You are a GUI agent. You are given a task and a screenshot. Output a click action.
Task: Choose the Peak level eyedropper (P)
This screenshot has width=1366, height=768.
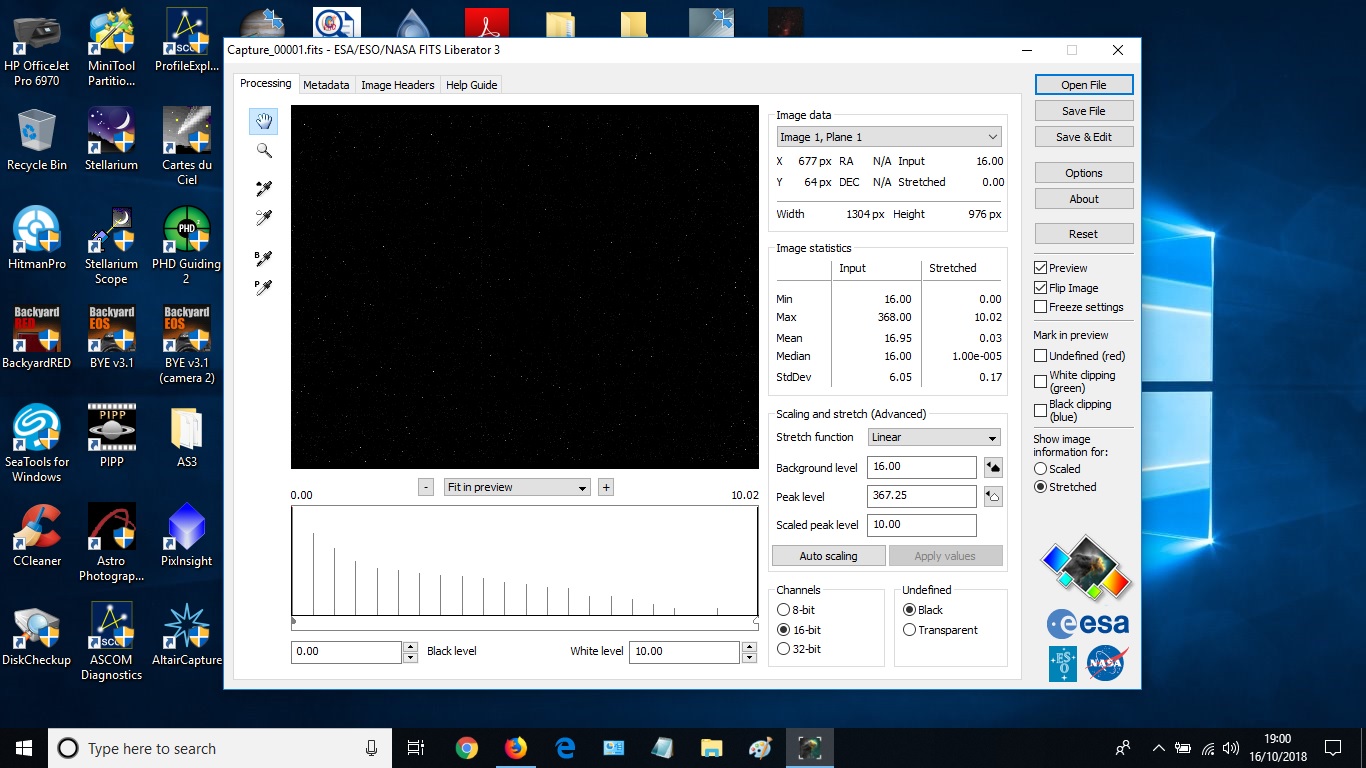tap(264, 287)
